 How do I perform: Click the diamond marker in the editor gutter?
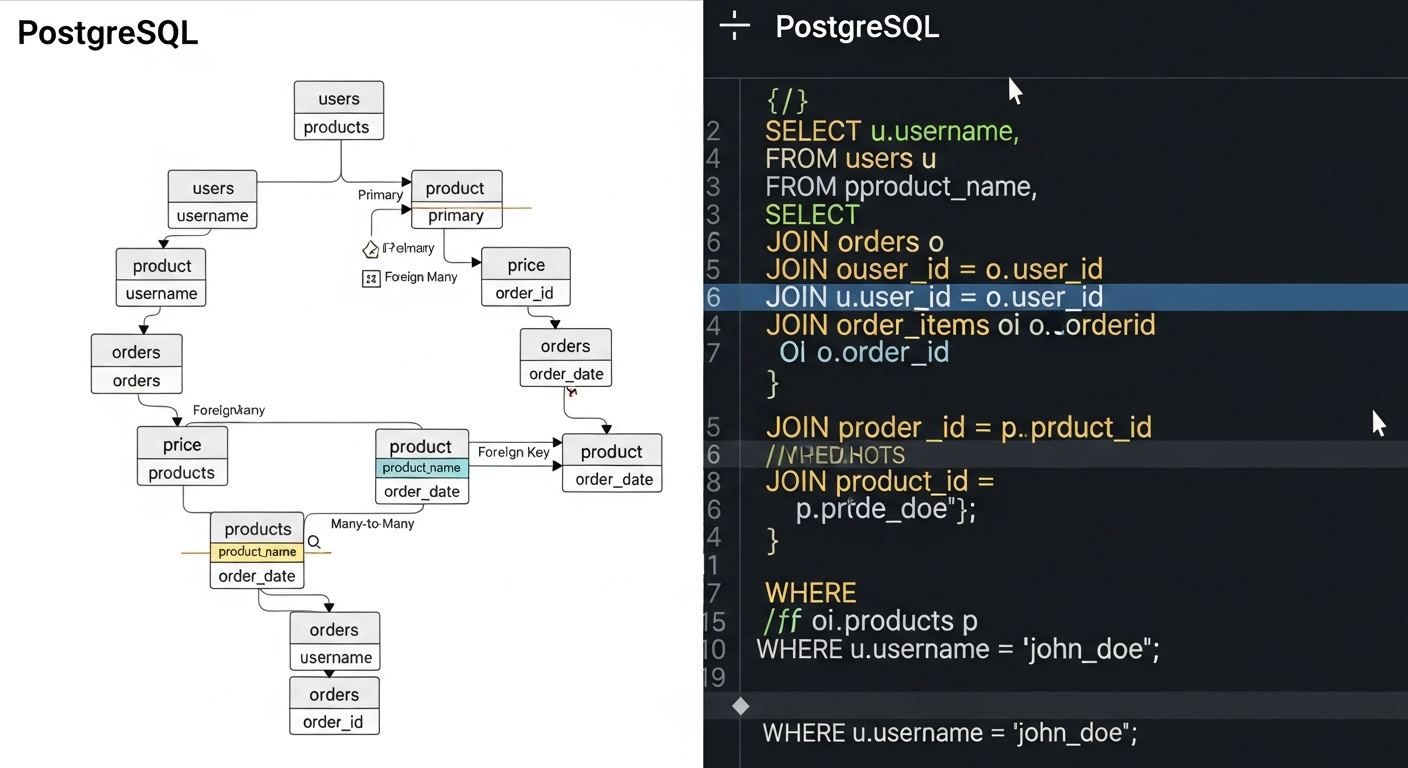[x=740, y=706]
